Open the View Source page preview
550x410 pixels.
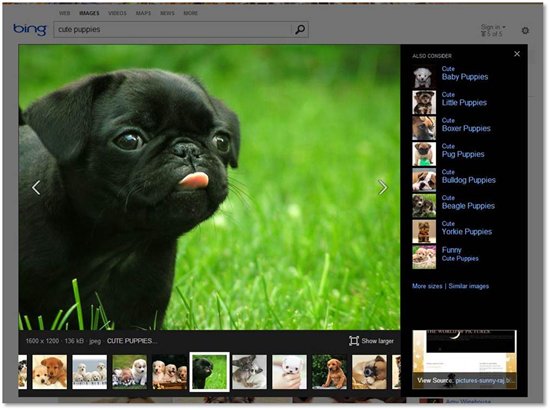coord(464,359)
